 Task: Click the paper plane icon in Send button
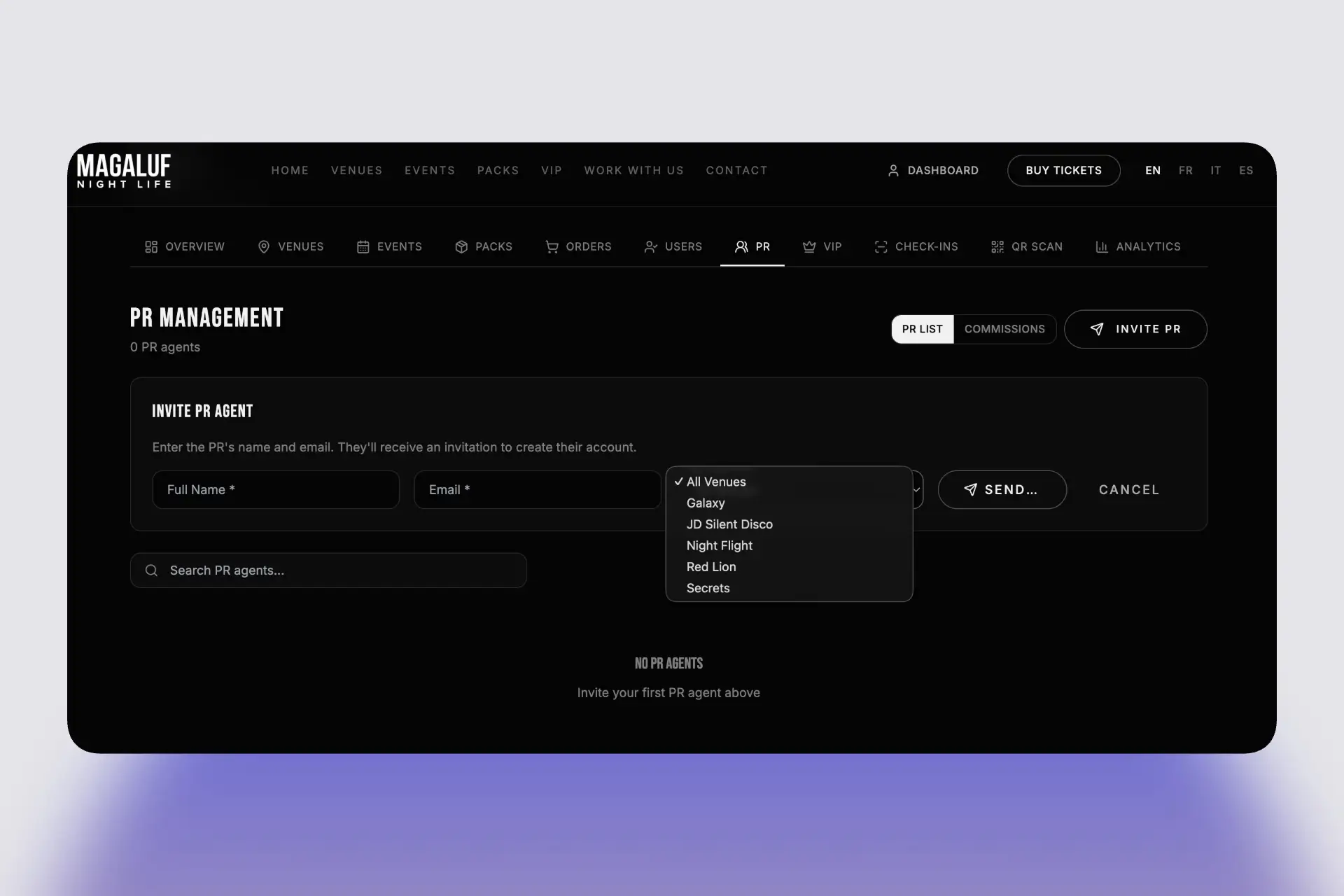coord(970,490)
